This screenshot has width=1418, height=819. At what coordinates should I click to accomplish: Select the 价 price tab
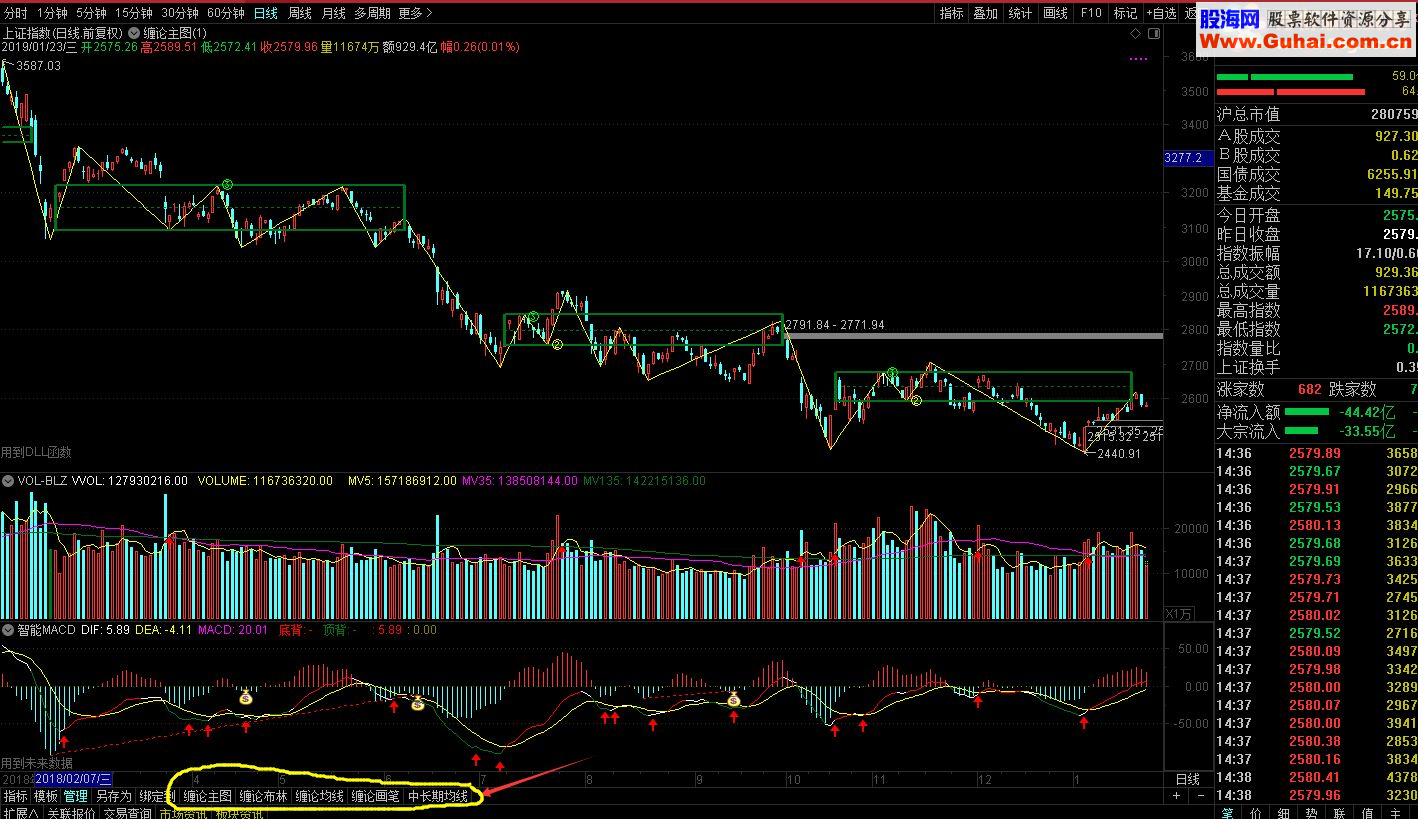click(x=1256, y=812)
